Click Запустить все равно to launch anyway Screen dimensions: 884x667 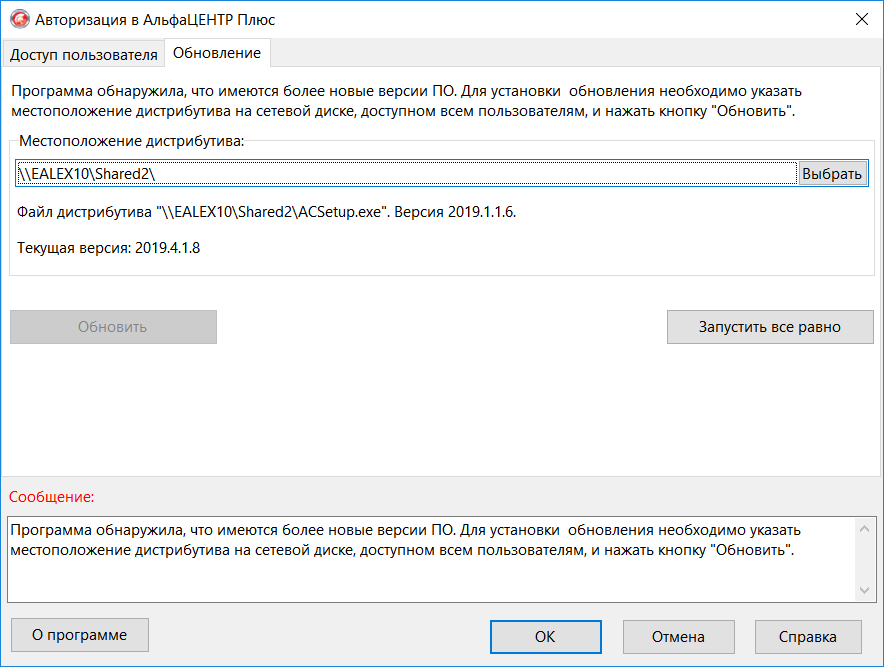pyautogui.click(x=770, y=327)
